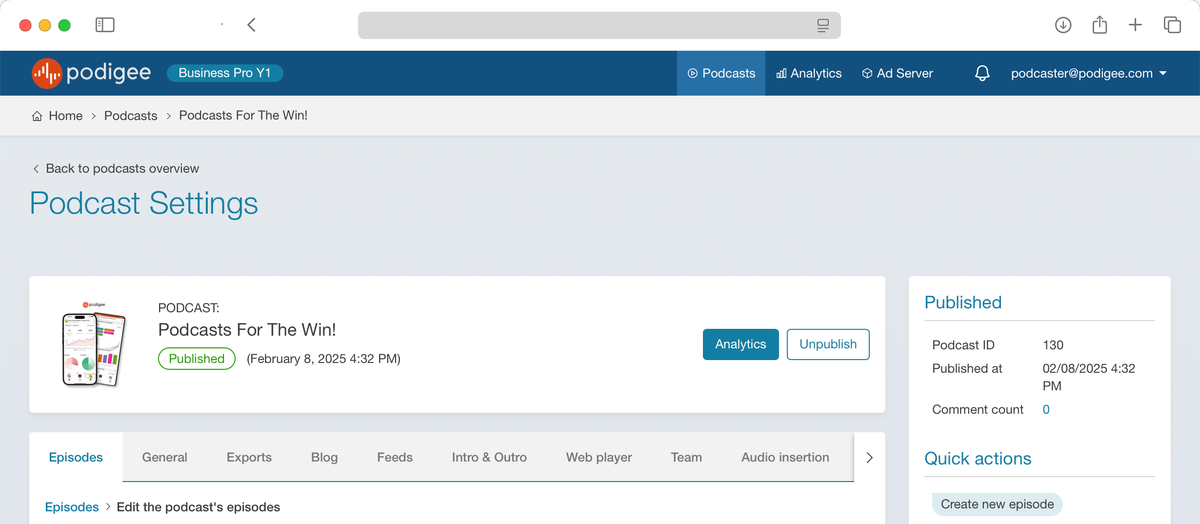
Task: Click the 02/08/2025 4:32 PM value
Action: pos(1088,377)
